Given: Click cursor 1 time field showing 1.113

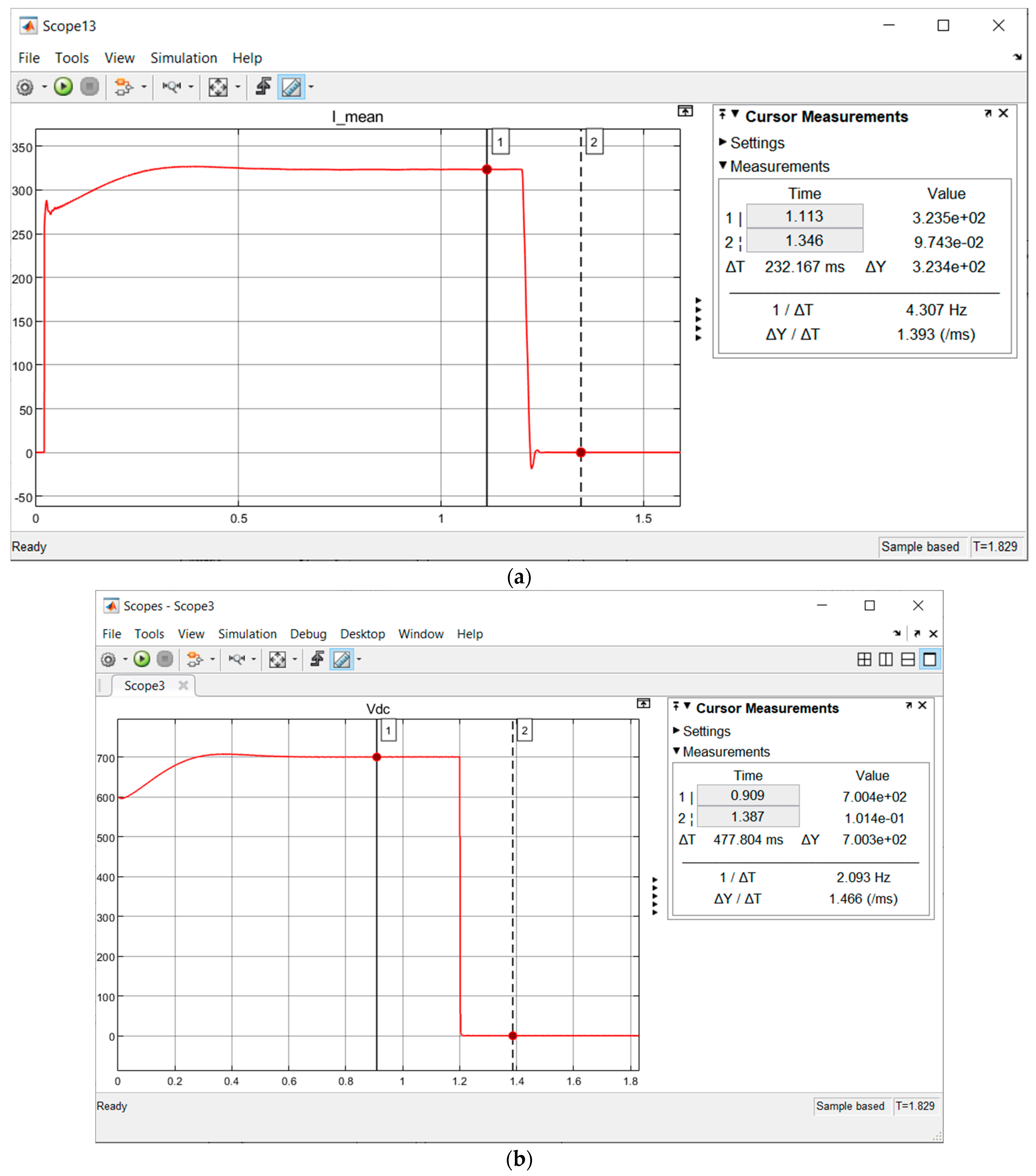Looking at the screenshot, I should coord(804,216).
